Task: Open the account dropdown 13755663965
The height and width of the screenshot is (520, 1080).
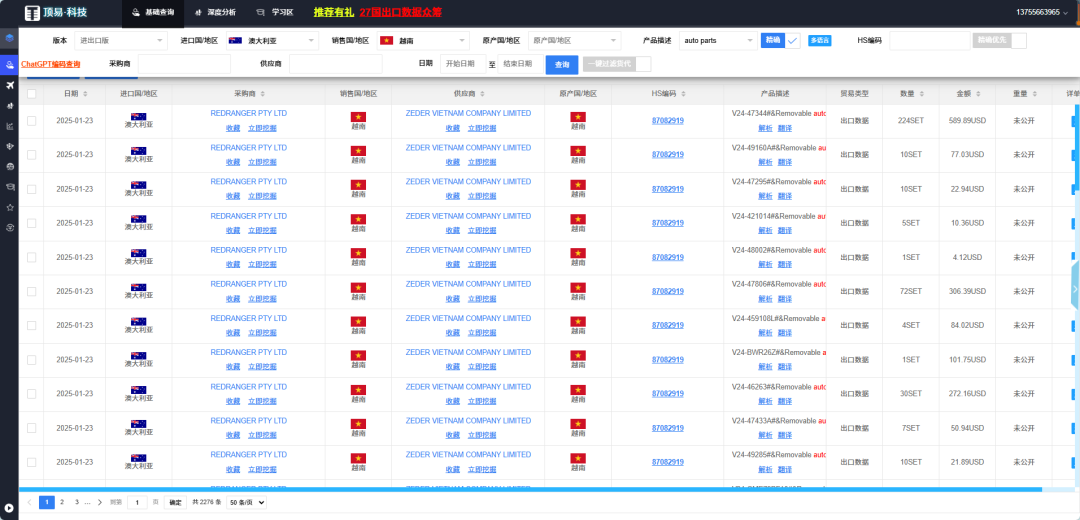Action: pyautogui.click(x=1043, y=12)
